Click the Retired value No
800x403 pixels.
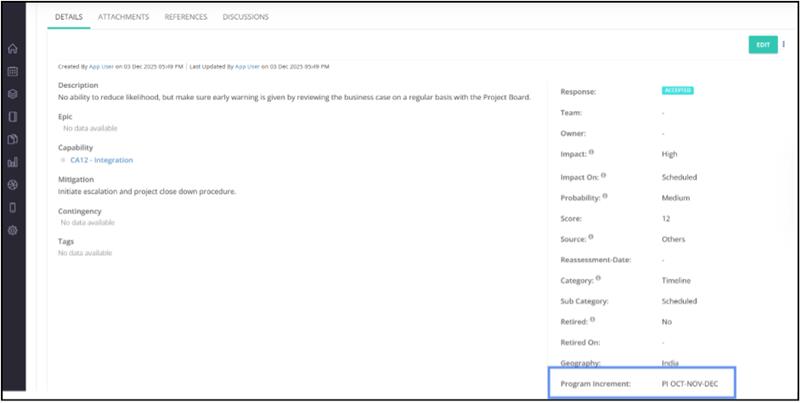coord(667,322)
